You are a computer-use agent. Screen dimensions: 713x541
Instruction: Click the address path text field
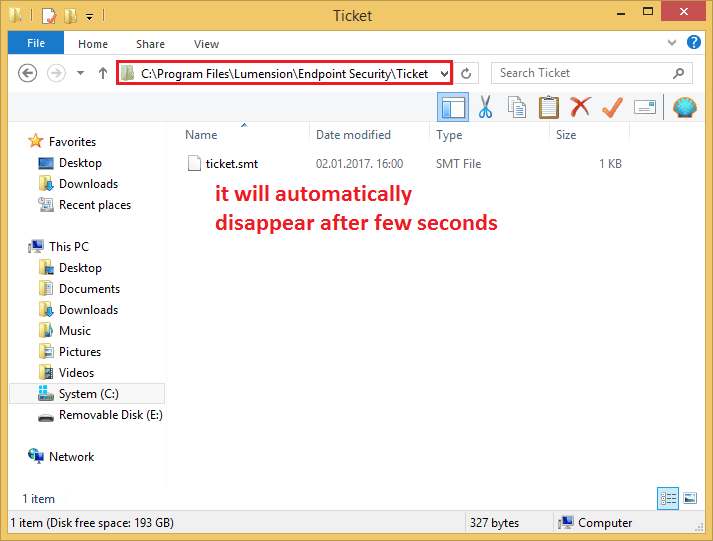coord(285,74)
